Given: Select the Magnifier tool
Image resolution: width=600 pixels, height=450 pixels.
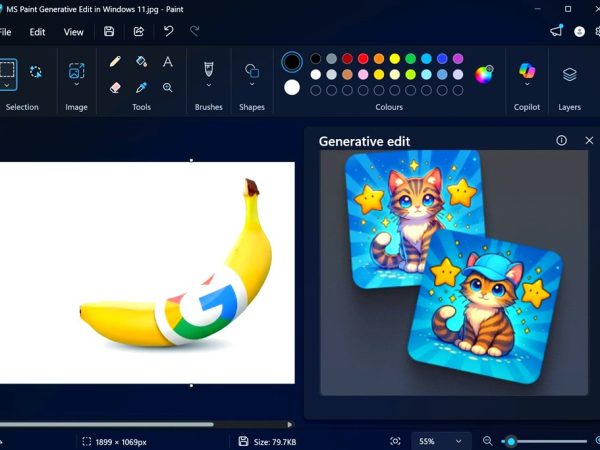Looking at the screenshot, I should [168, 88].
